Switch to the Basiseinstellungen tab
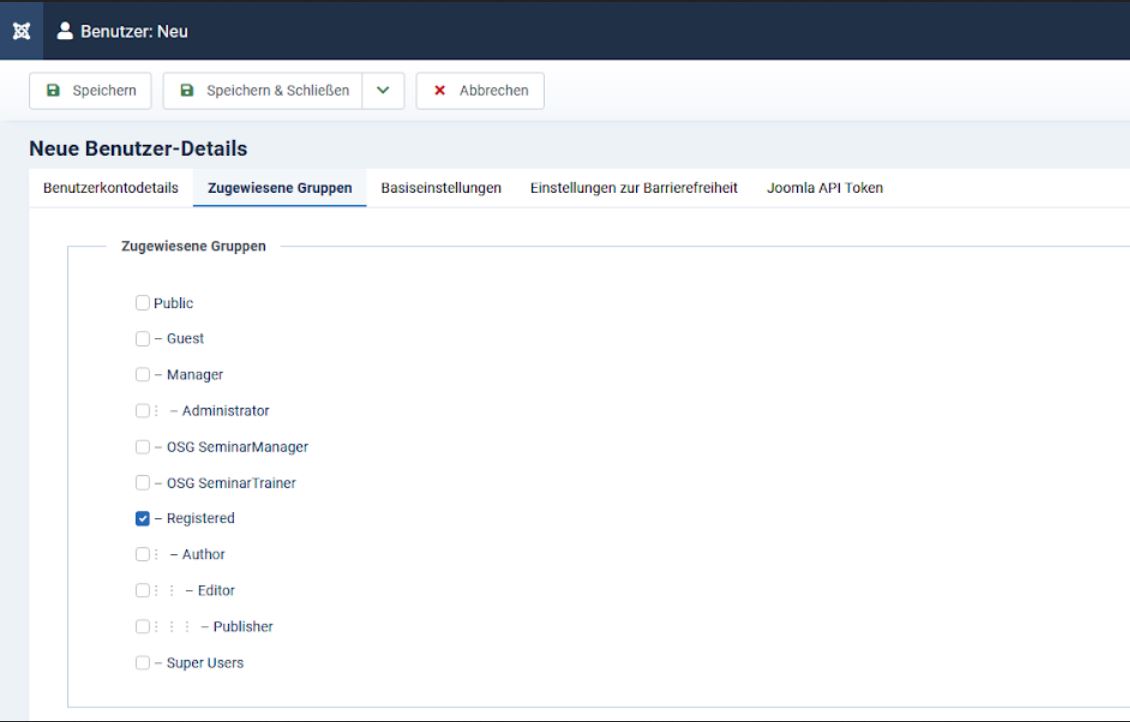Image resolution: width=1130 pixels, height=722 pixels. (441, 188)
